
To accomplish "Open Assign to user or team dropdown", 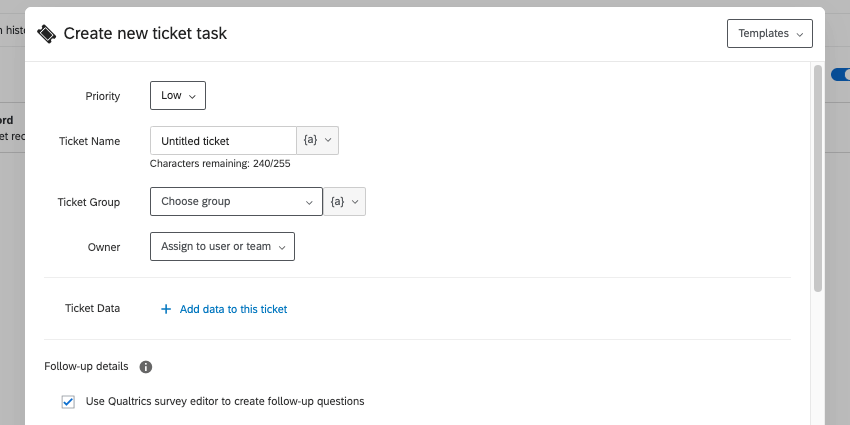I will tap(222, 247).
